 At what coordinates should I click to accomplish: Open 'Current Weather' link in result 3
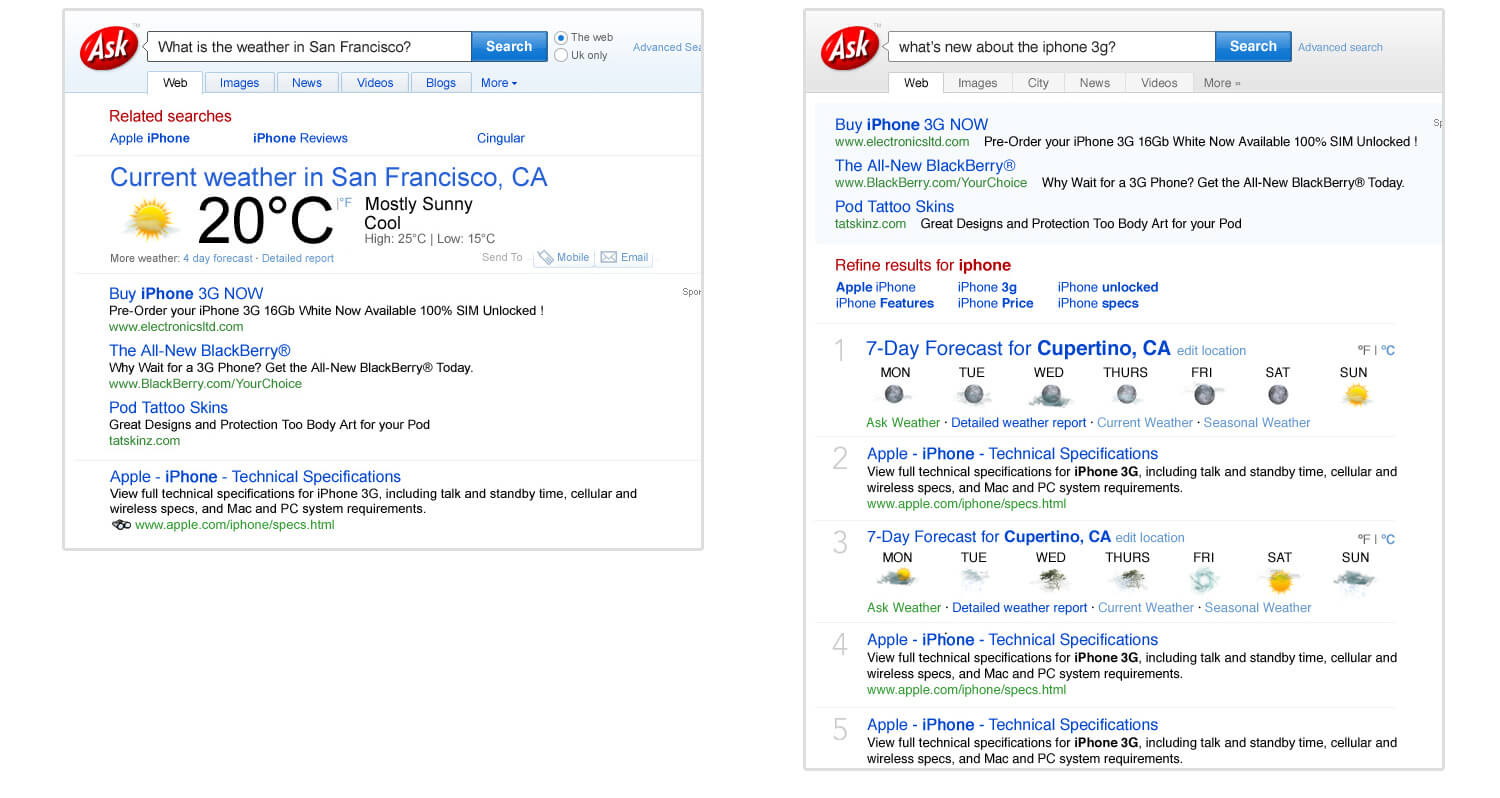pos(1146,608)
